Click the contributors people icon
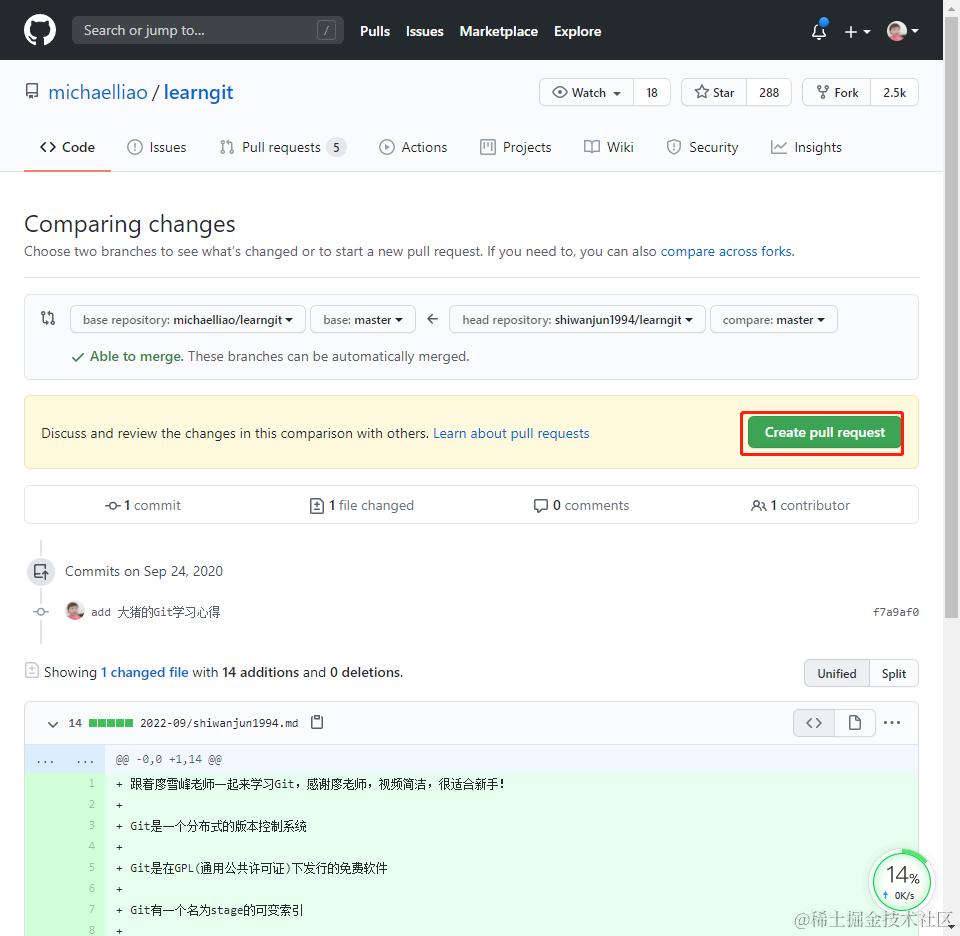 [x=759, y=506]
